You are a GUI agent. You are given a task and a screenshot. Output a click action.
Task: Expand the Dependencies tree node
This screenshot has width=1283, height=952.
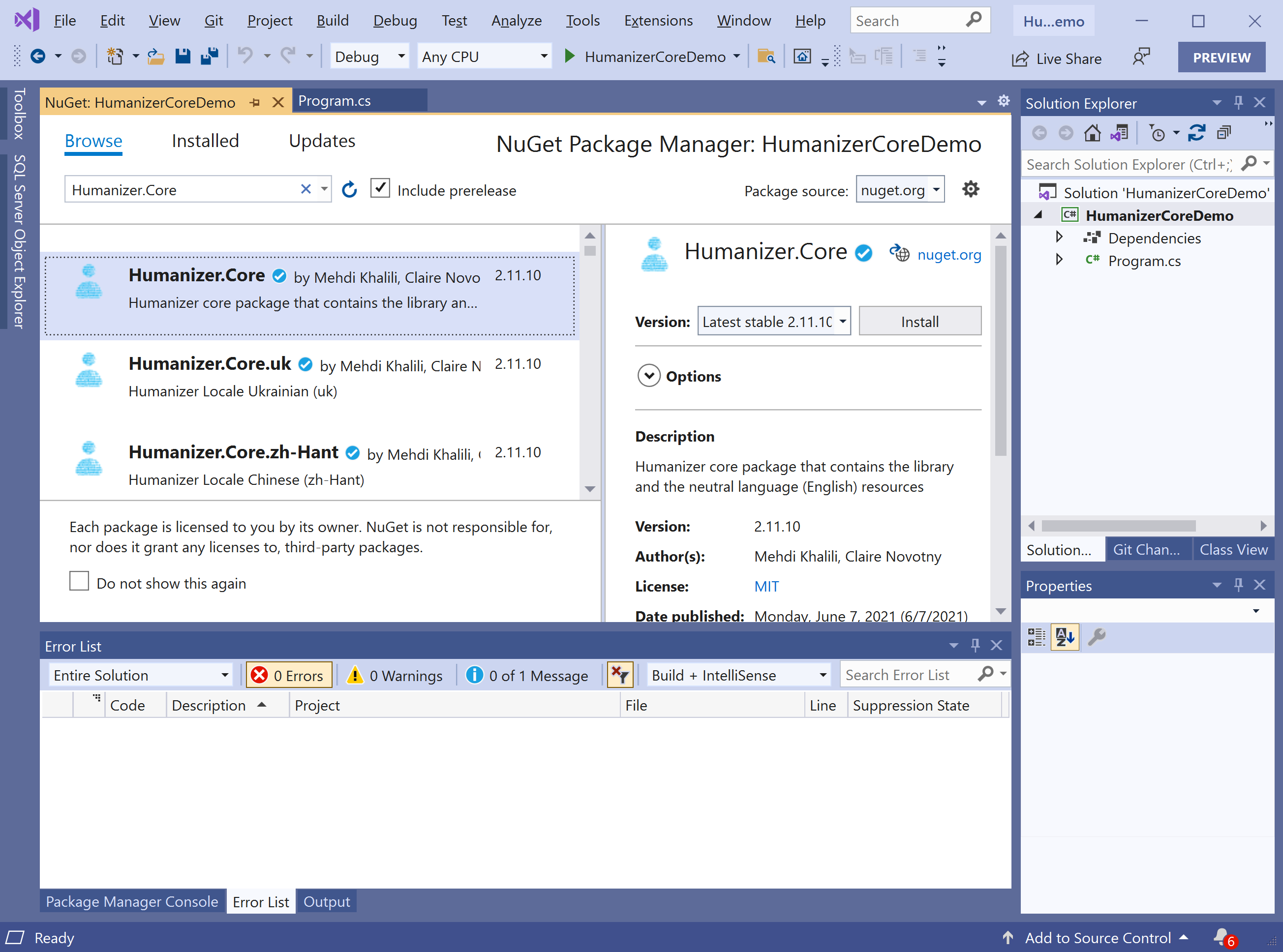1059,238
